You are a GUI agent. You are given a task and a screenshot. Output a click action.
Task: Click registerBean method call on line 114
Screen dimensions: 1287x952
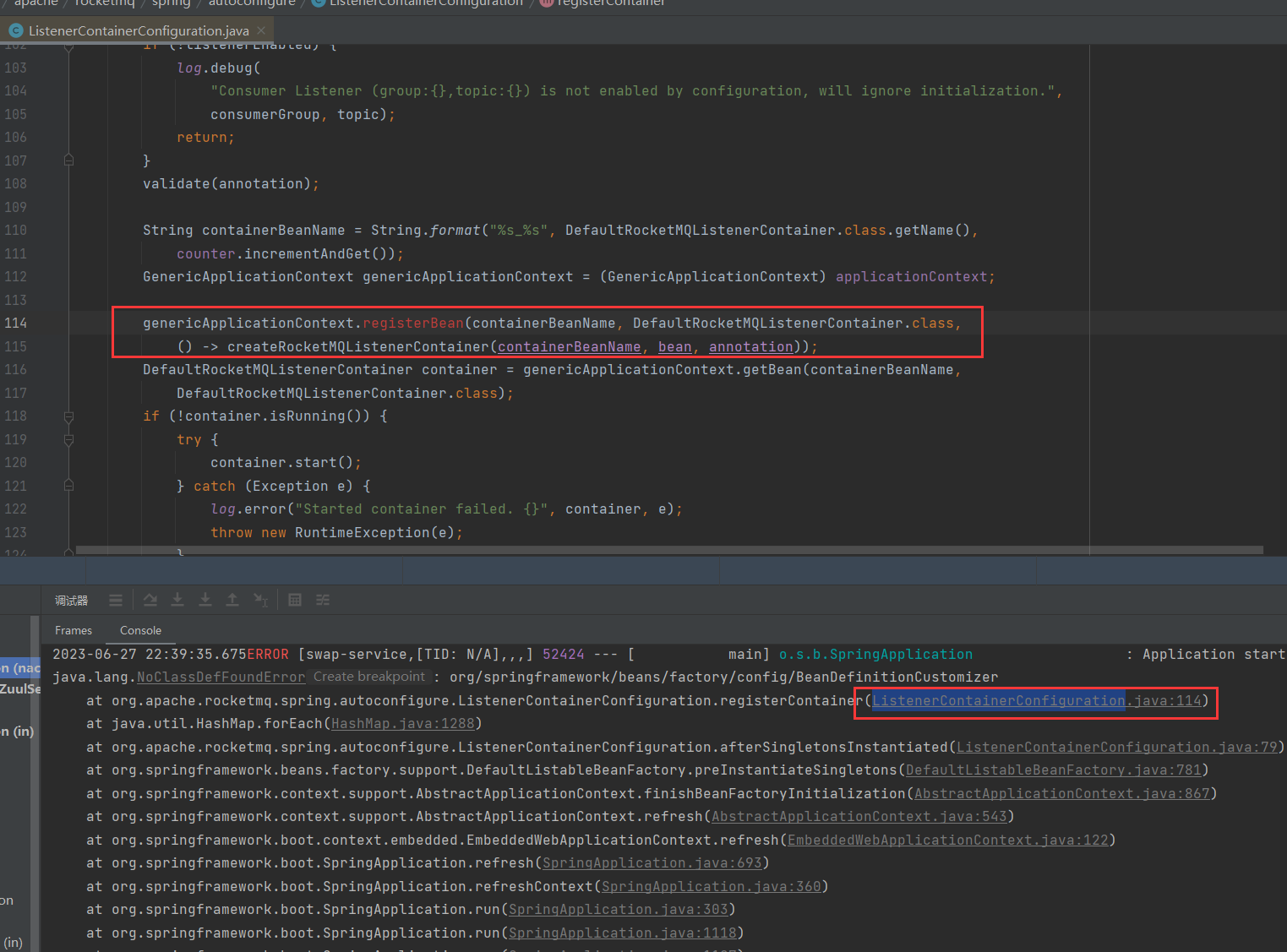[413, 324]
